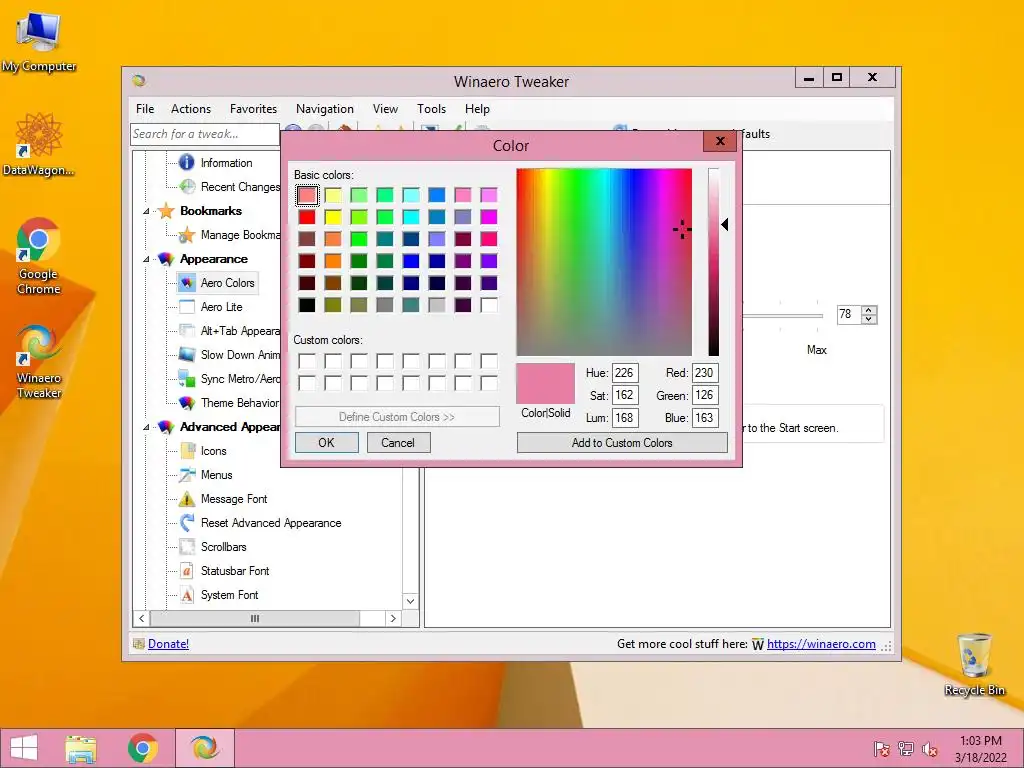Image resolution: width=1024 pixels, height=768 pixels.
Task: Click the Information item icon
Action: pyautogui.click(x=187, y=162)
